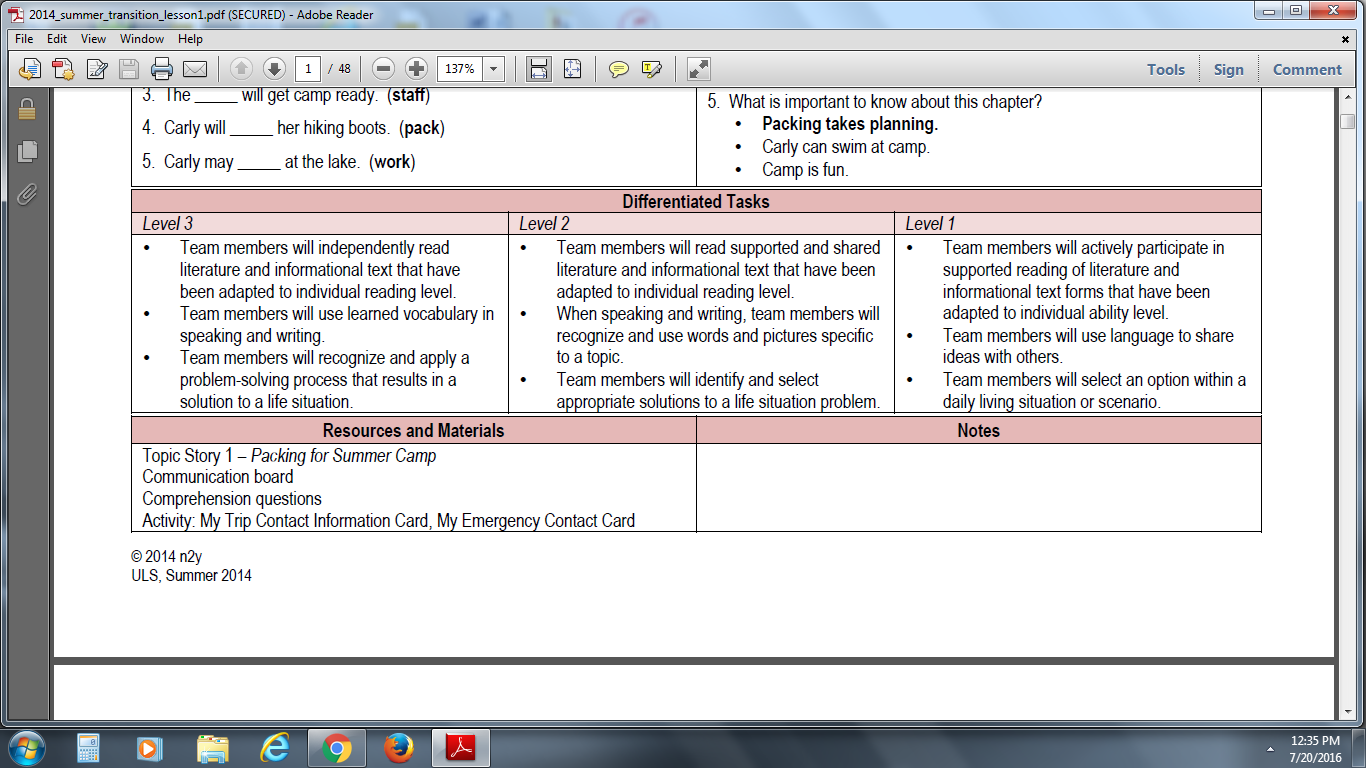
Task: Toggle fit-to-window-width scrolling mode
Action: click(x=539, y=69)
